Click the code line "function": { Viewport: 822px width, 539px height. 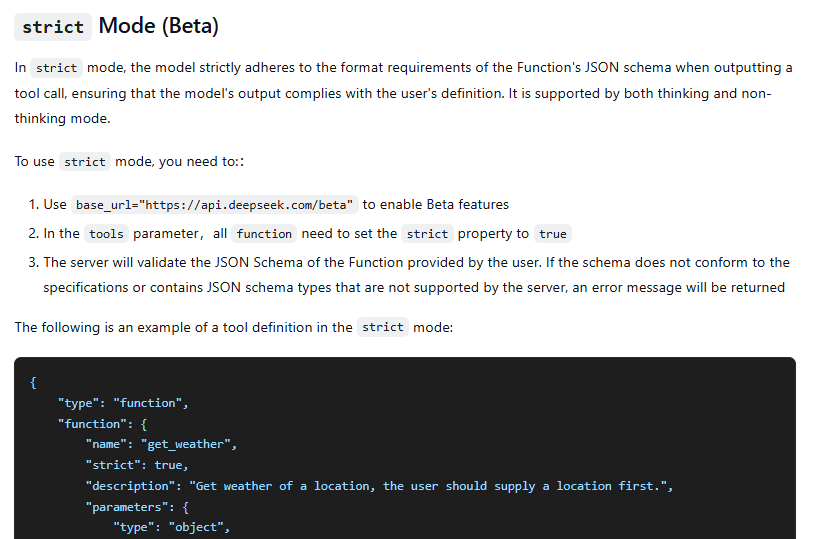point(103,424)
